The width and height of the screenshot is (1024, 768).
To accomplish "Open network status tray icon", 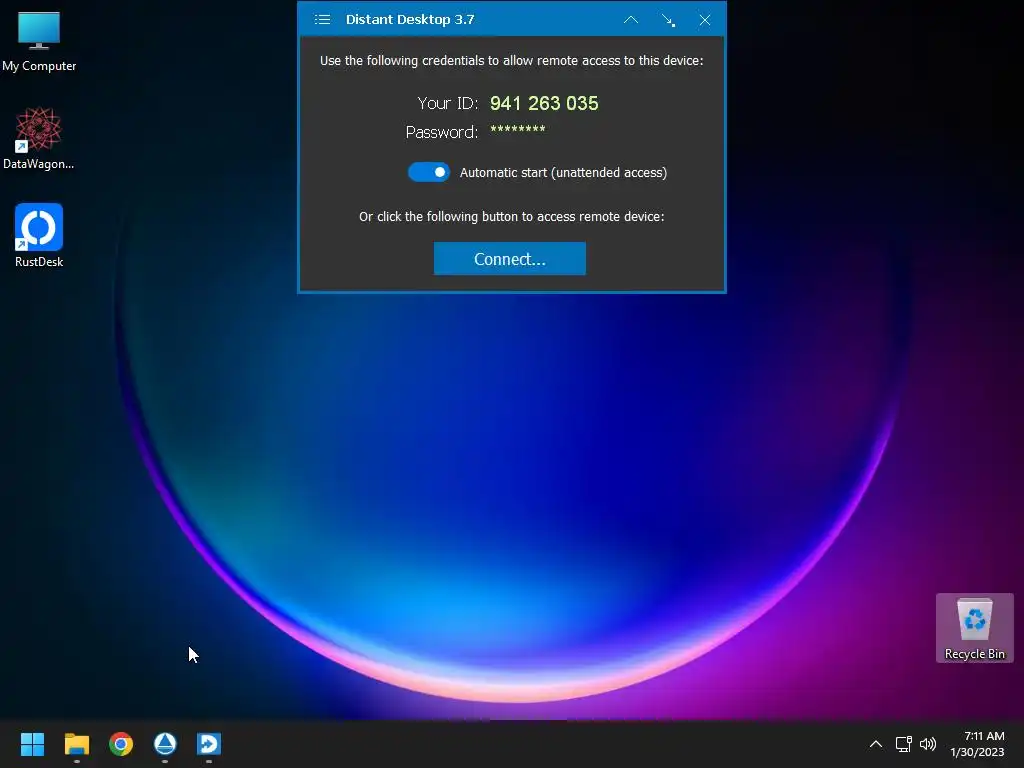I will click(x=904, y=744).
